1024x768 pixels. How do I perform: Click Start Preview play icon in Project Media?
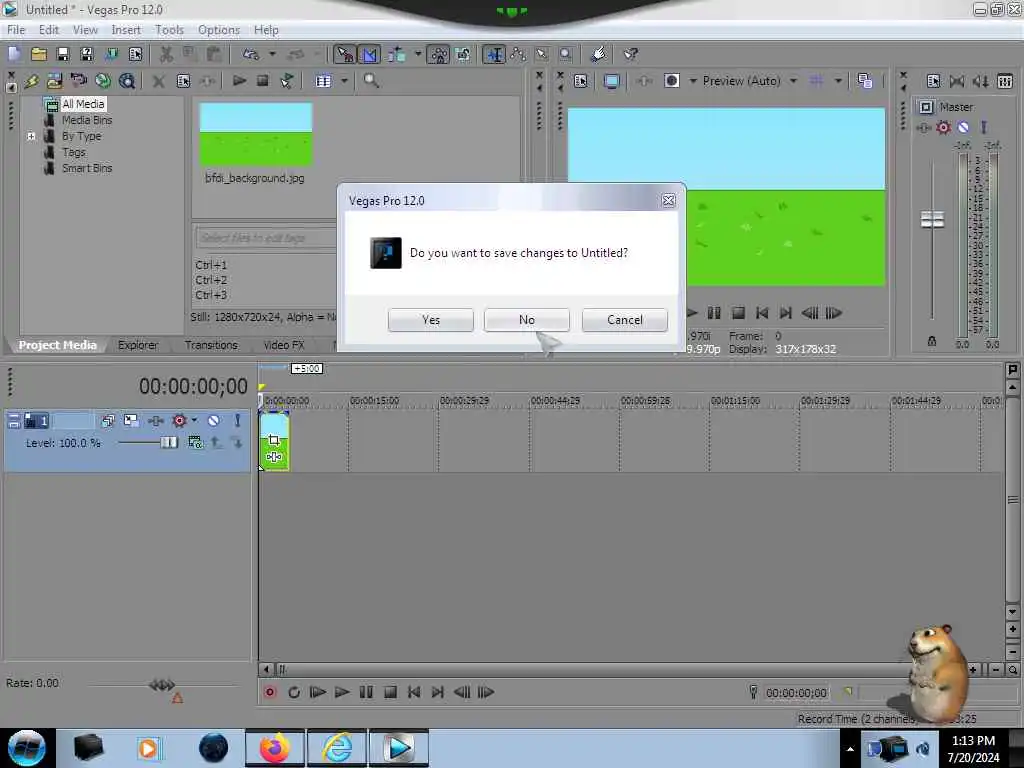coord(239,81)
